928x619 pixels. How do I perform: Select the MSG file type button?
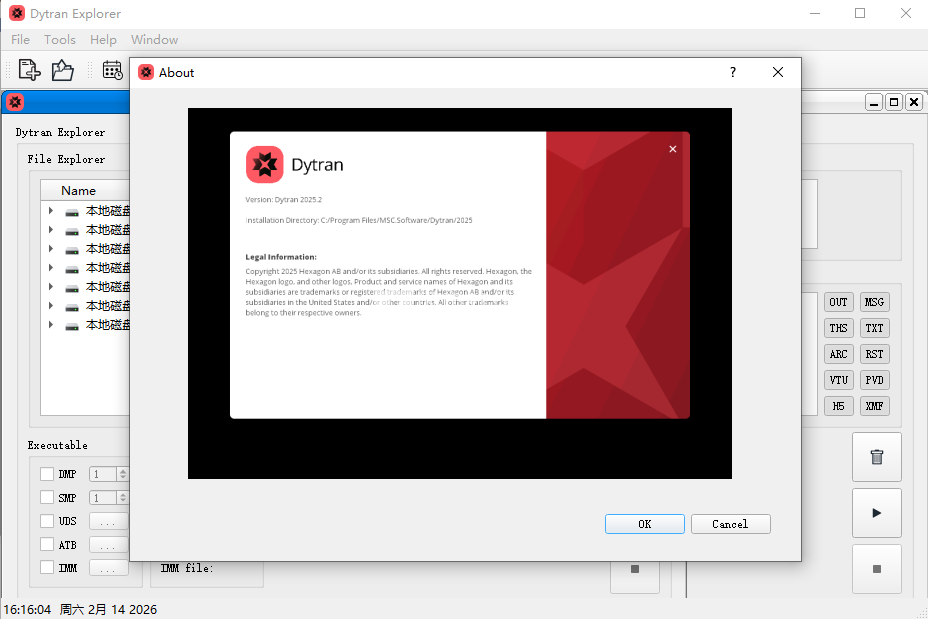click(874, 302)
